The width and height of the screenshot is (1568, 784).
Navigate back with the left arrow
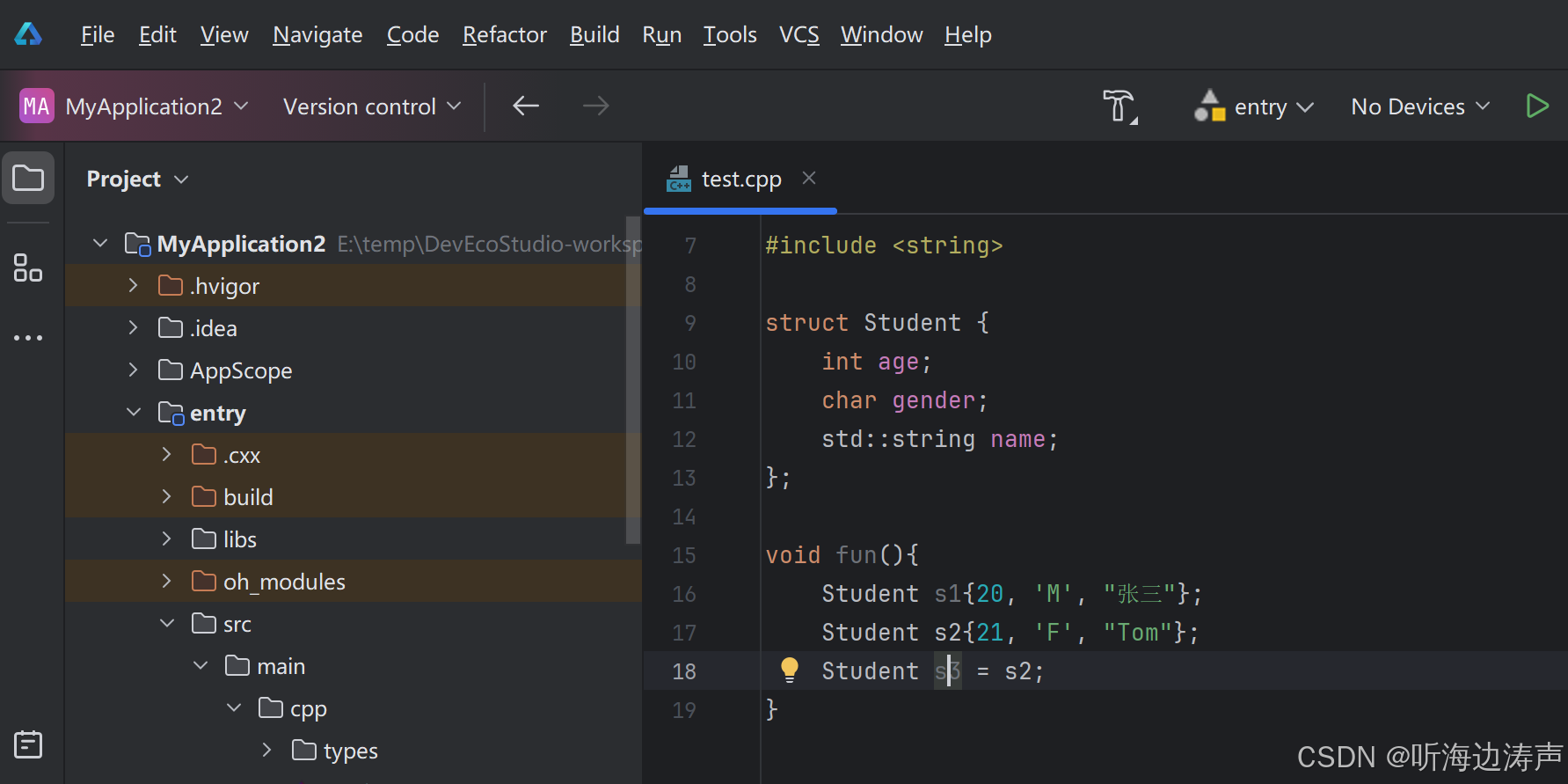click(526, 106)
